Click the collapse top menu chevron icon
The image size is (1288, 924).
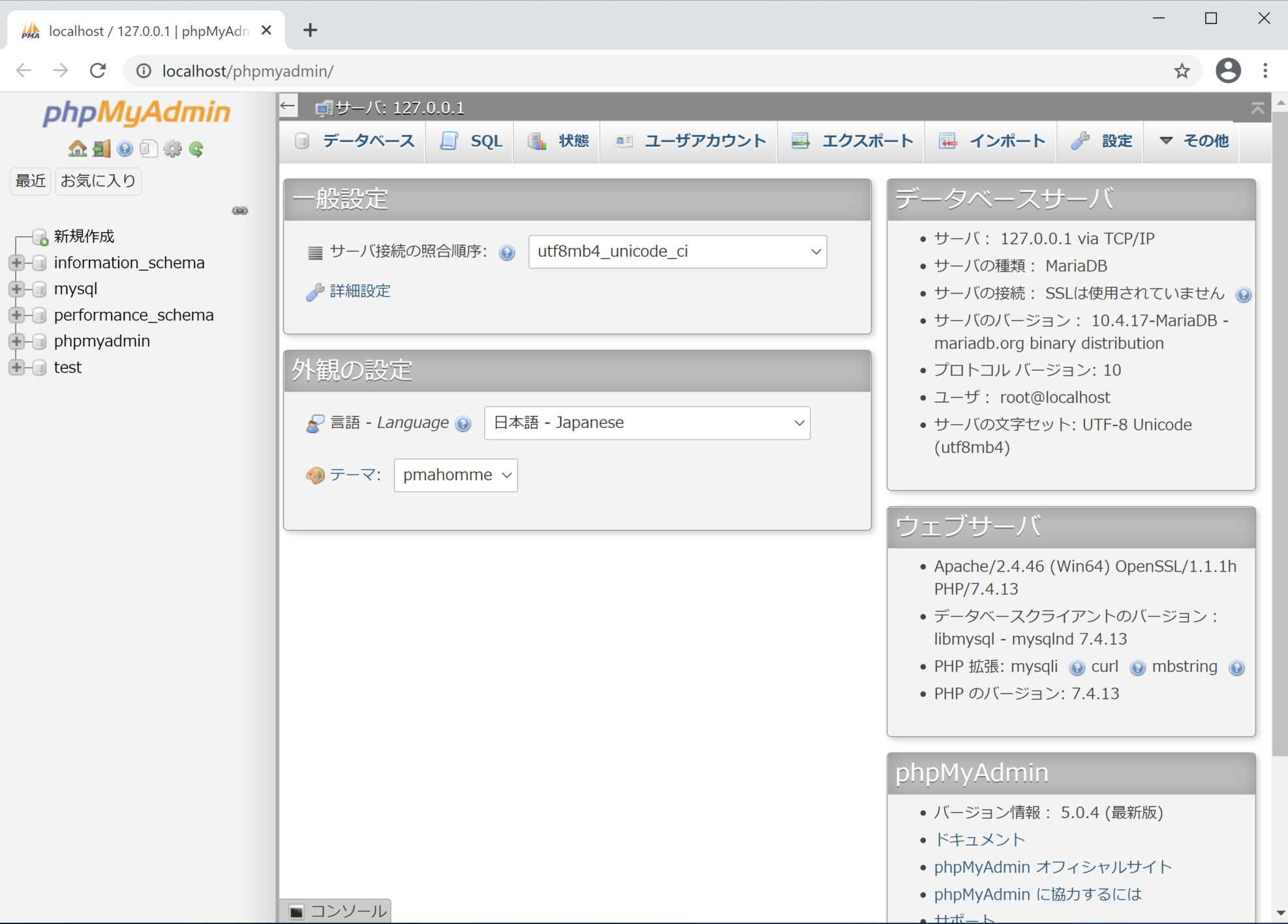tap(1257, 108)
